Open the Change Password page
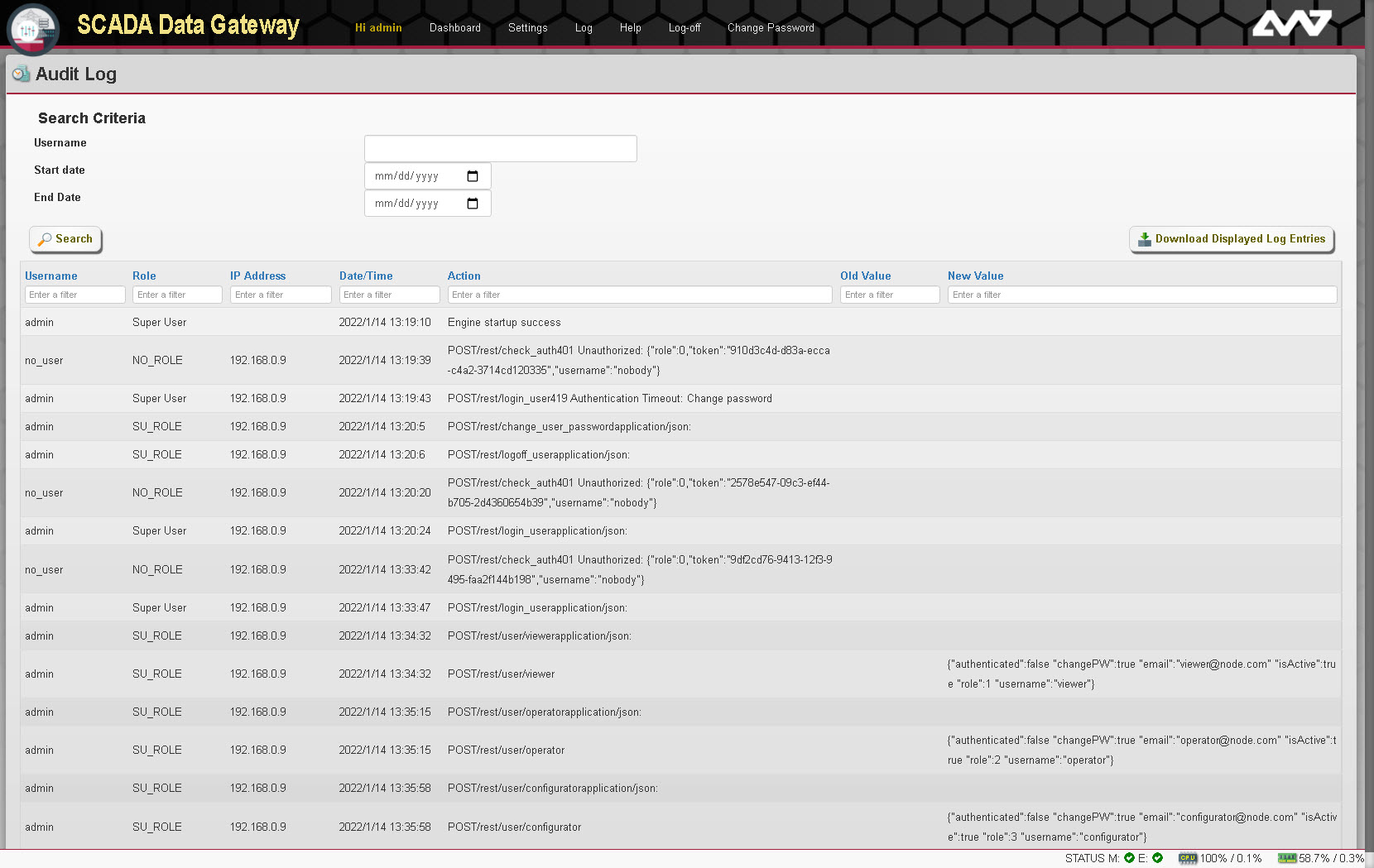Screen dimensions: 1374x868 pos(770,28)
